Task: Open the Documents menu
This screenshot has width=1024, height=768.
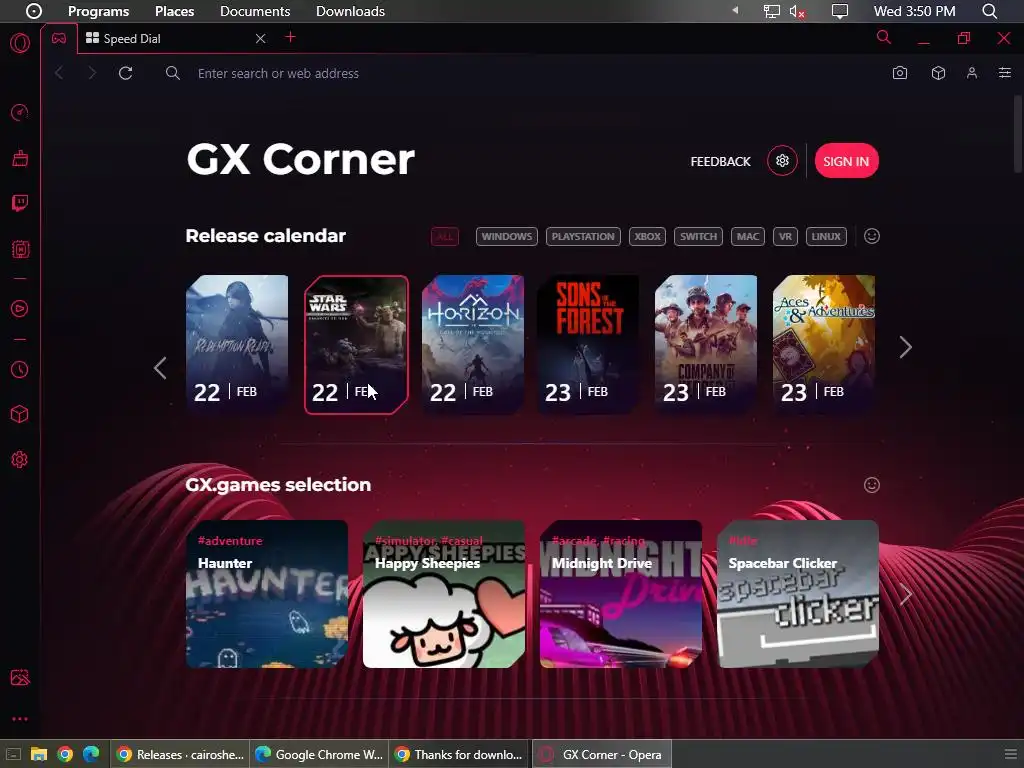Action: 255,11
